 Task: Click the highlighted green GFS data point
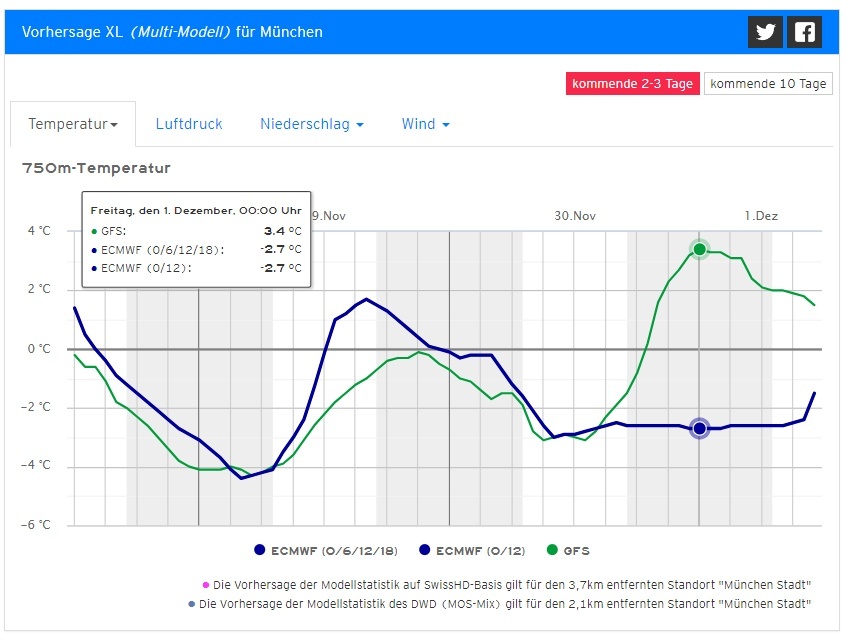(700, 249)
